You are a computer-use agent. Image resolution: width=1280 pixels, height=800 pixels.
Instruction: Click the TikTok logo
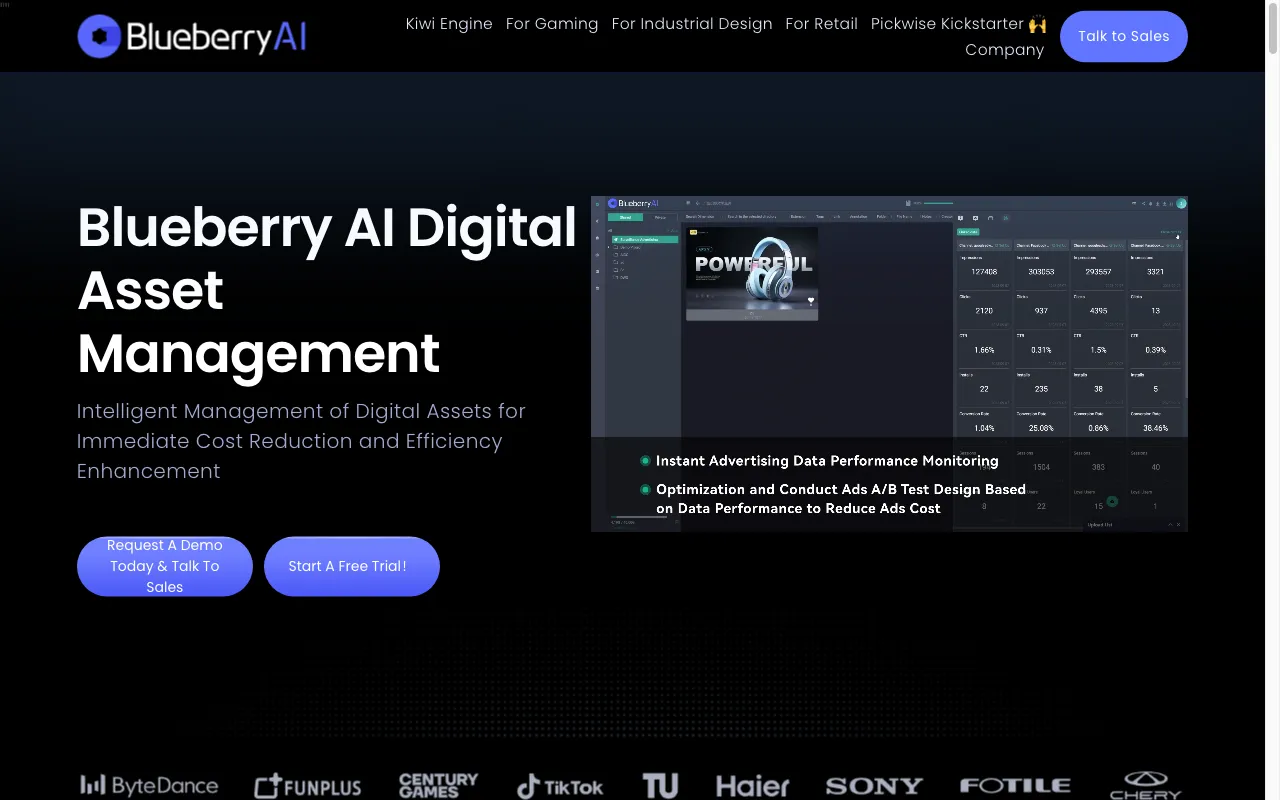[560, 787]
